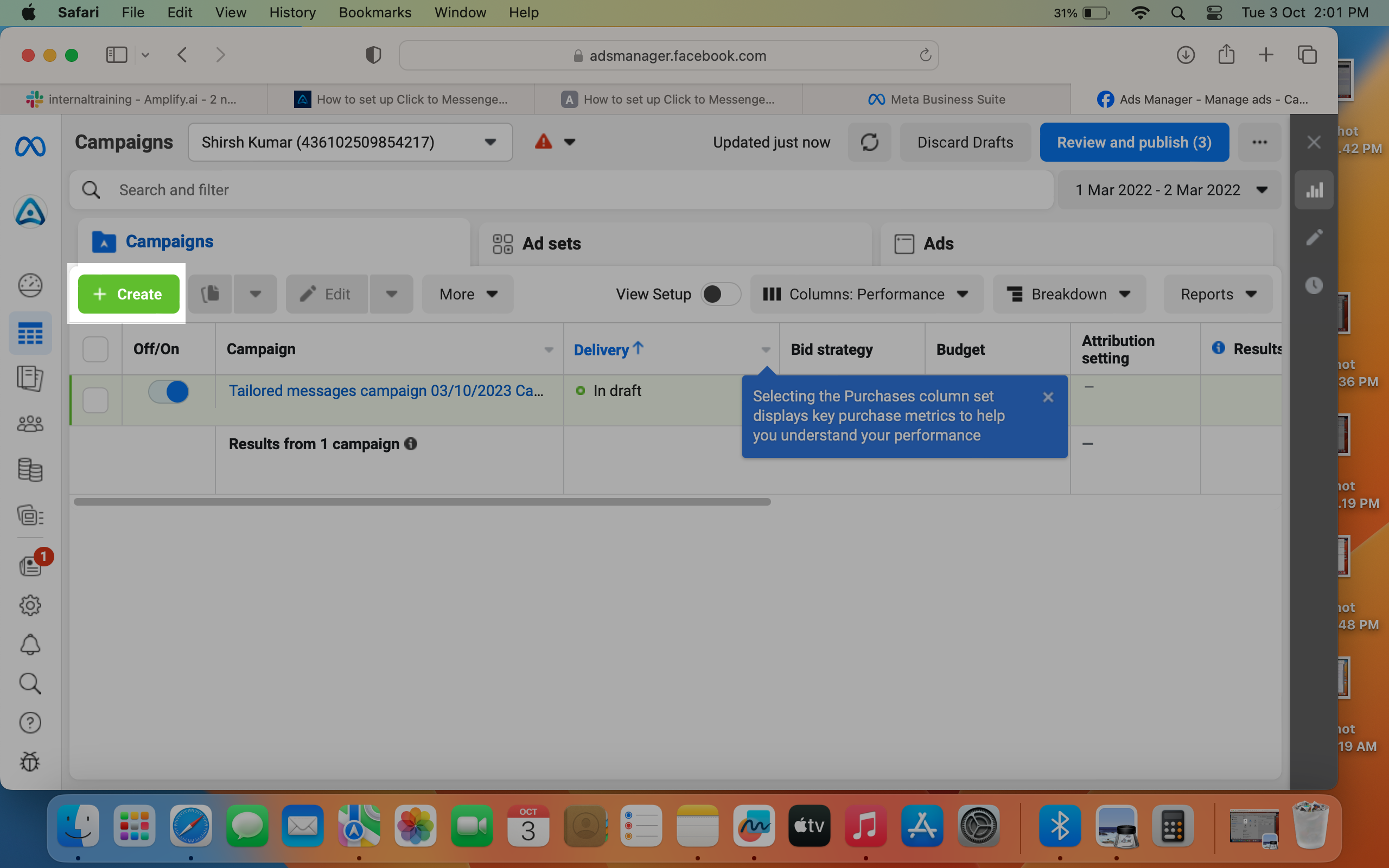The image size is (1389, 868).
Task: Click the Edit button
Action: 327,294
